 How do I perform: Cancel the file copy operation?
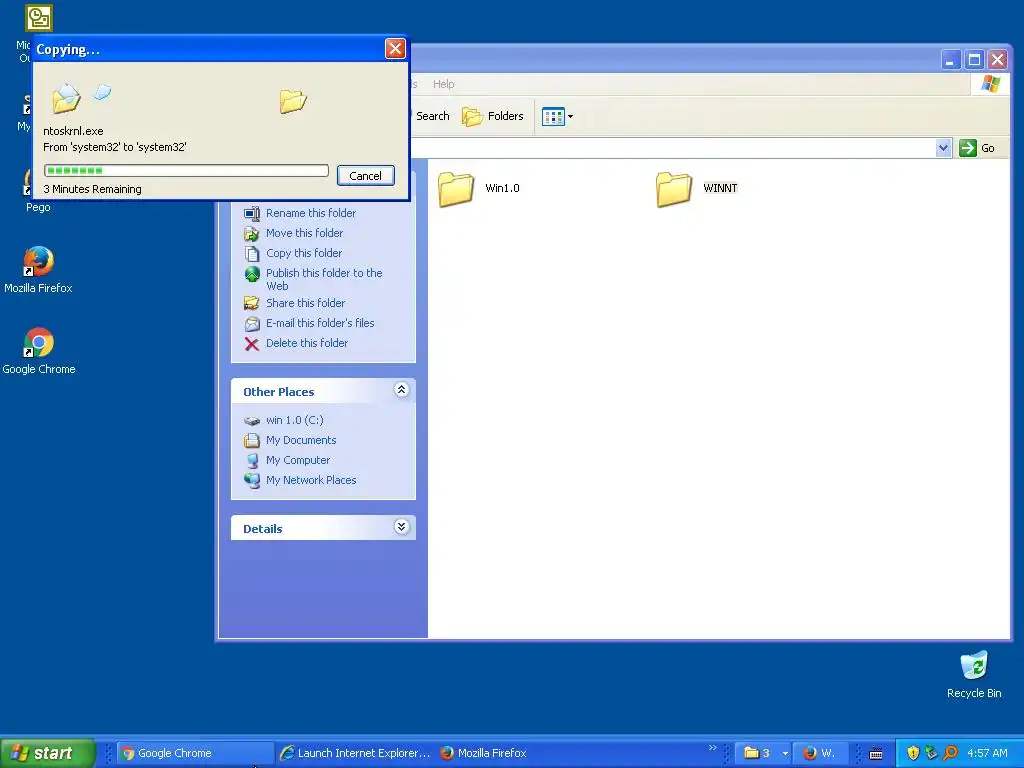click(x=366, y=176)
